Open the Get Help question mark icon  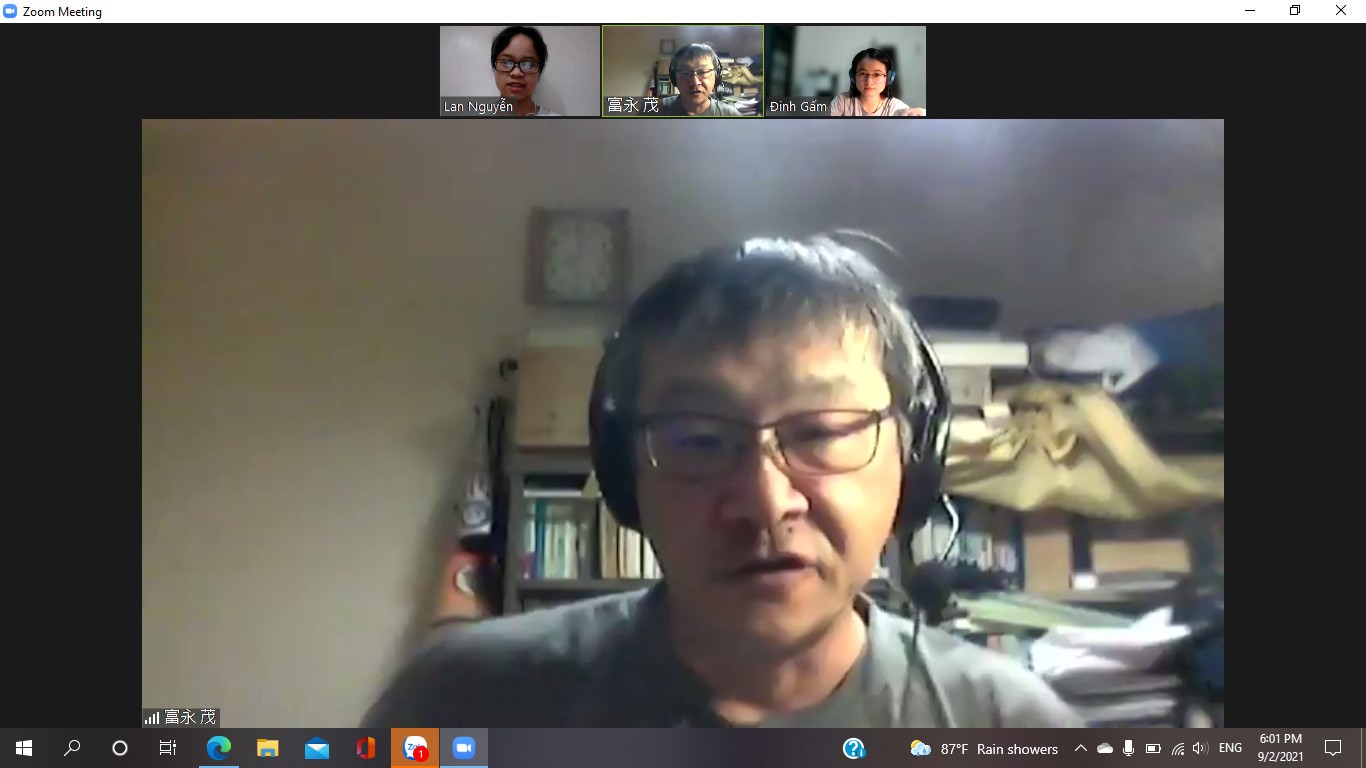tap(853, 748)
